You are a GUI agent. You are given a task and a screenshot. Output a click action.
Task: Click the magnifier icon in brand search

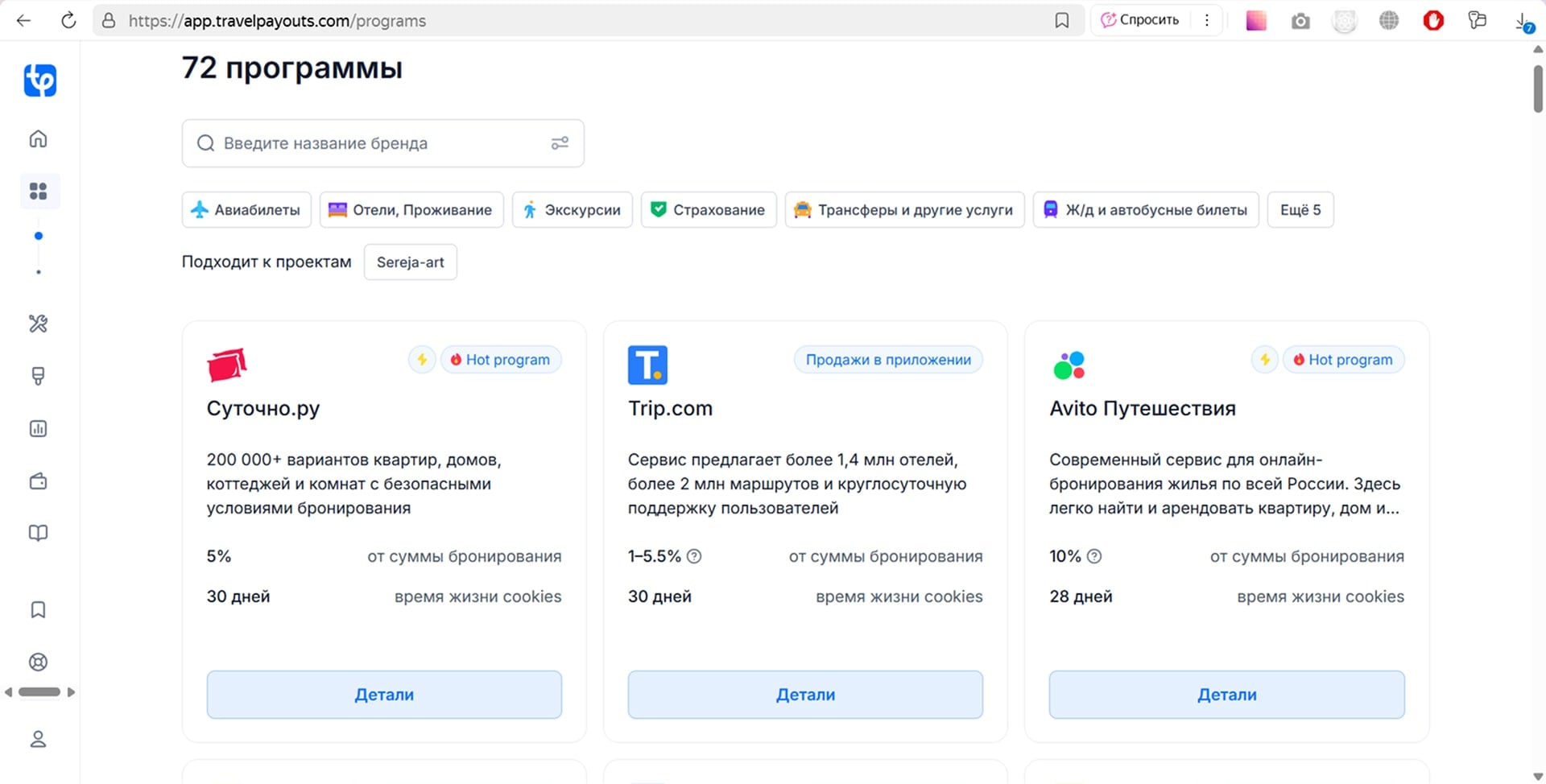pos(206,143)
